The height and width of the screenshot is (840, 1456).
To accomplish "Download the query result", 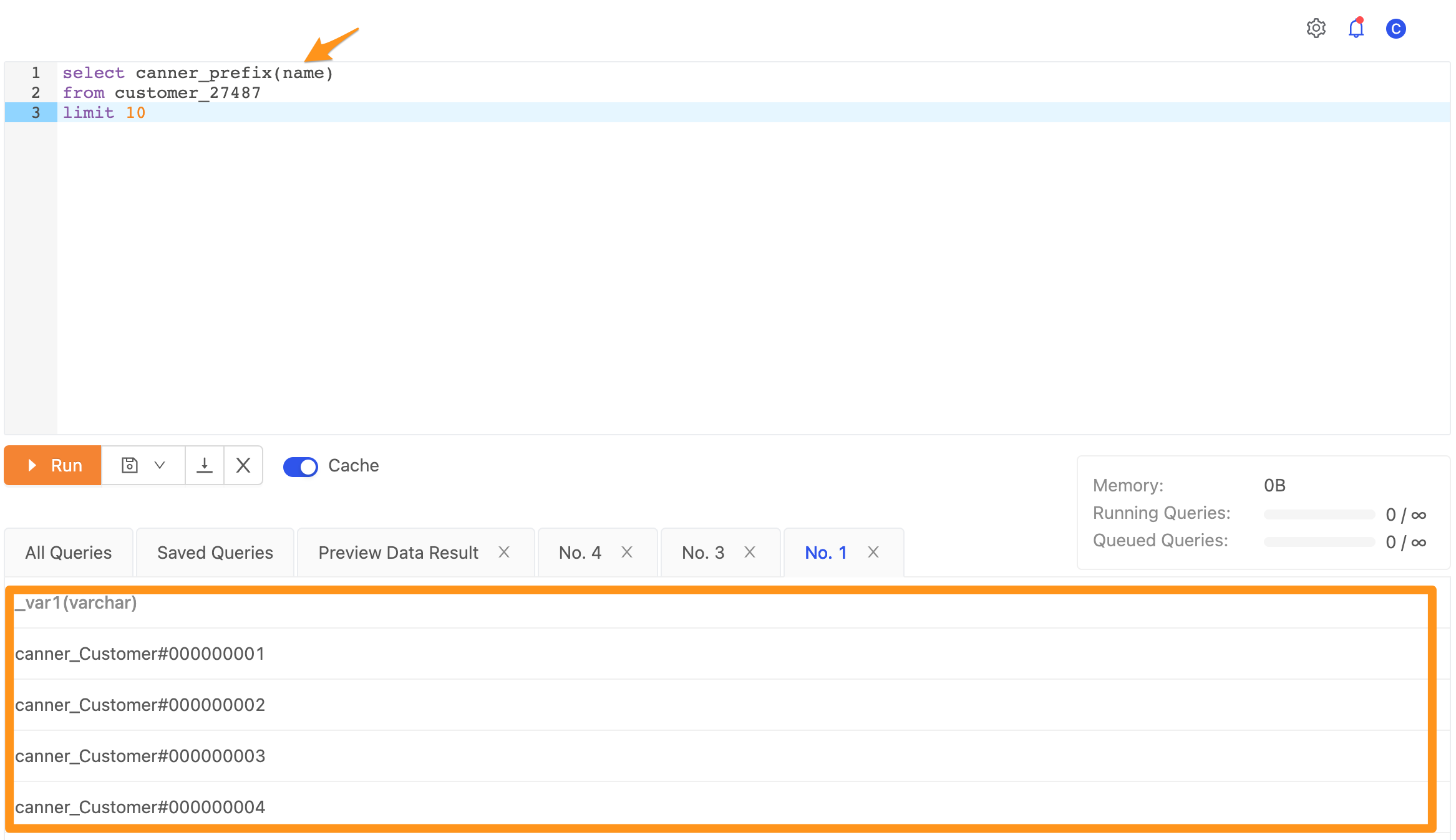I will [x=205, y=465].
